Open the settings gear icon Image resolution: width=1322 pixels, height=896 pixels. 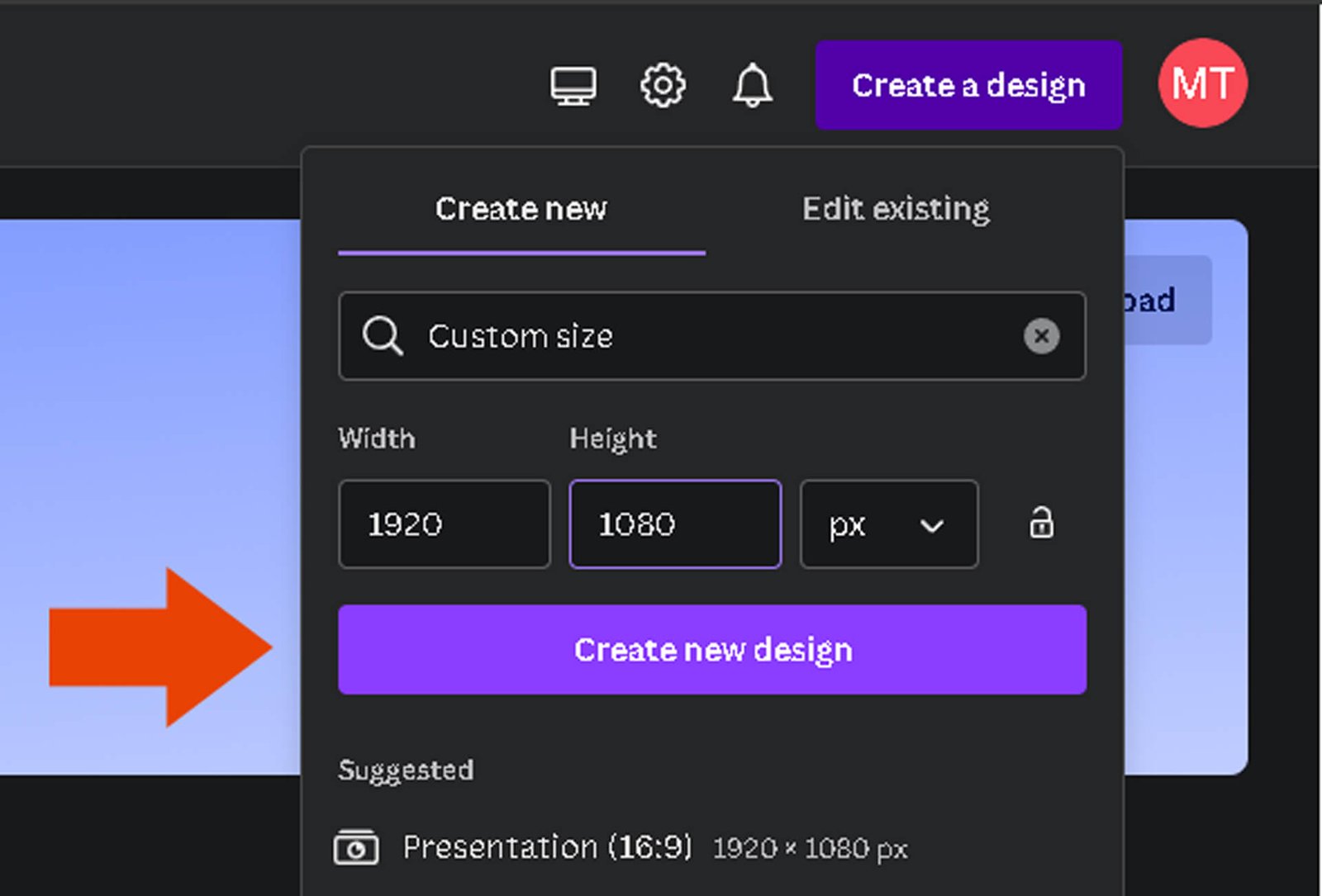(663, 85)
